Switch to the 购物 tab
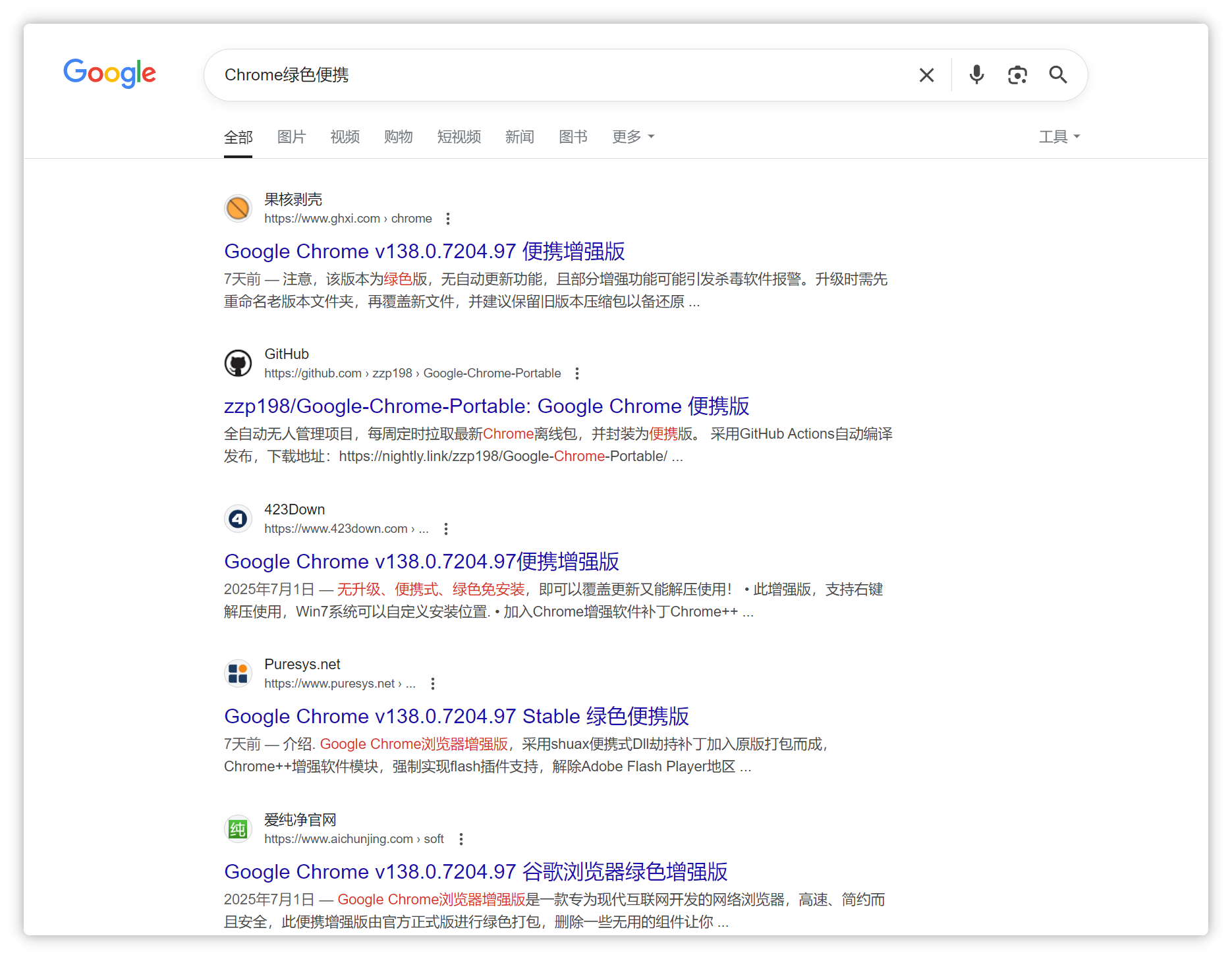The width and height of the screenshot is (1232, 959). click(398, 137)
